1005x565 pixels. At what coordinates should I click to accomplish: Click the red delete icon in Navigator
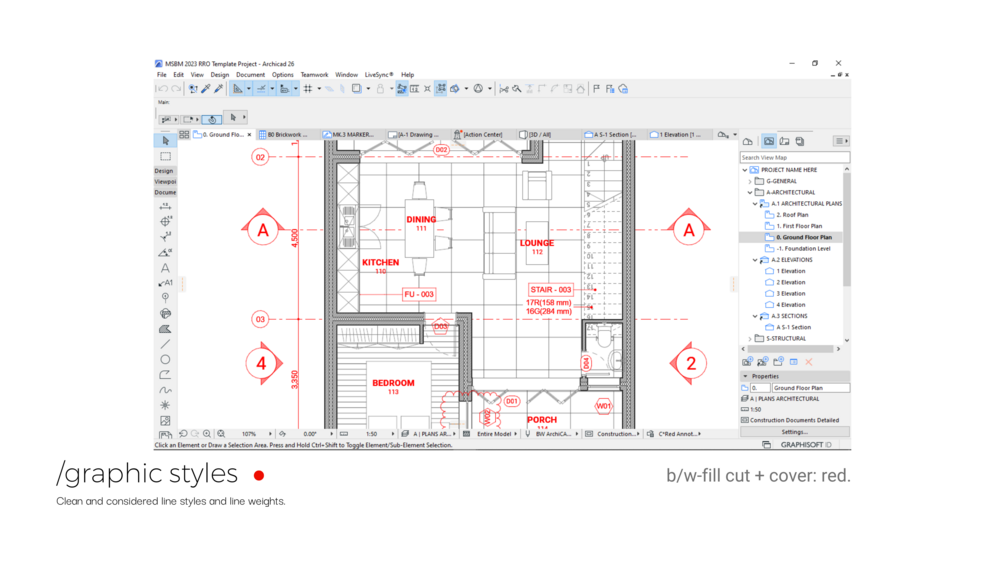(x=809, y=362)
